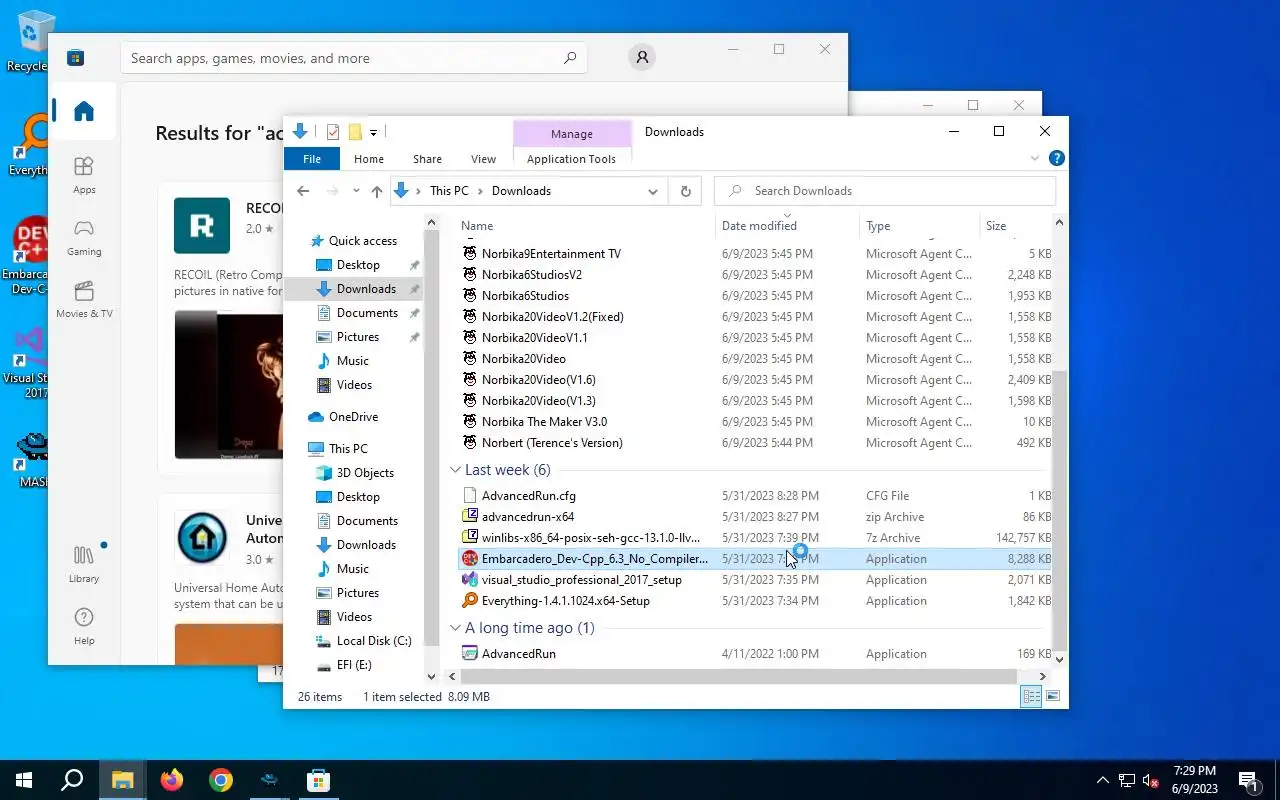This screenshot has height=800, width=1280.
Task: Go up one folder level in Explorer
Action: pos(377,191)
